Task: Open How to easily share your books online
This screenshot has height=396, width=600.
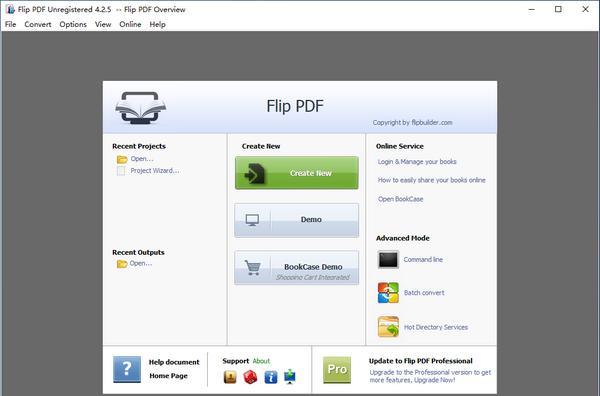Action: [432, 180]
